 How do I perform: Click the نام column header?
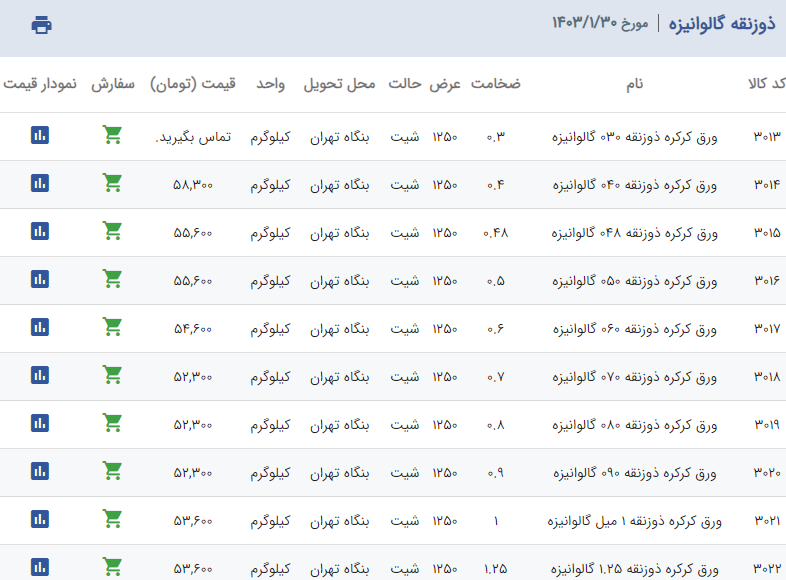pyautogui.click(x=634, y=85)
